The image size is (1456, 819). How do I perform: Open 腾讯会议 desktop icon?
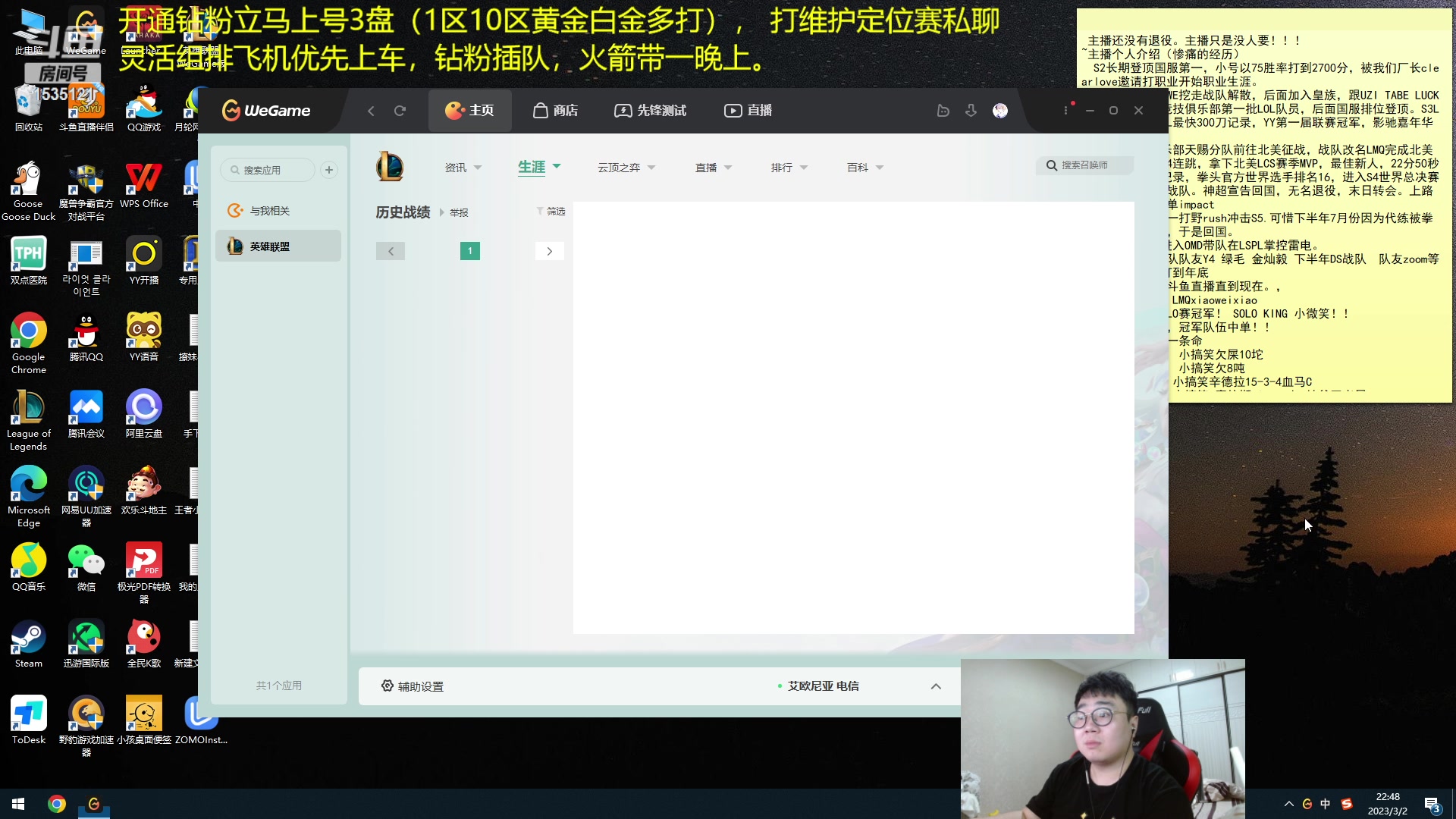[x=86, y=414]
